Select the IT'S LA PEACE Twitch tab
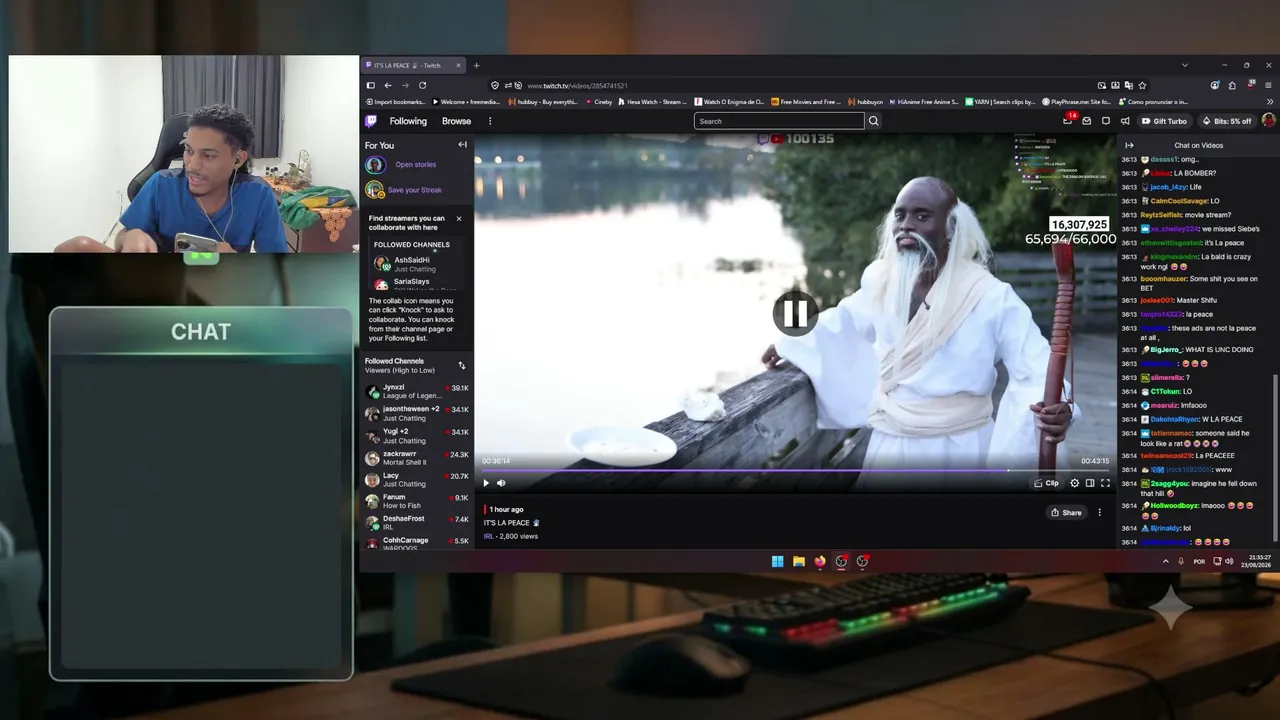The height and width of the screenshot is (720, 1280). coord(414,65)
